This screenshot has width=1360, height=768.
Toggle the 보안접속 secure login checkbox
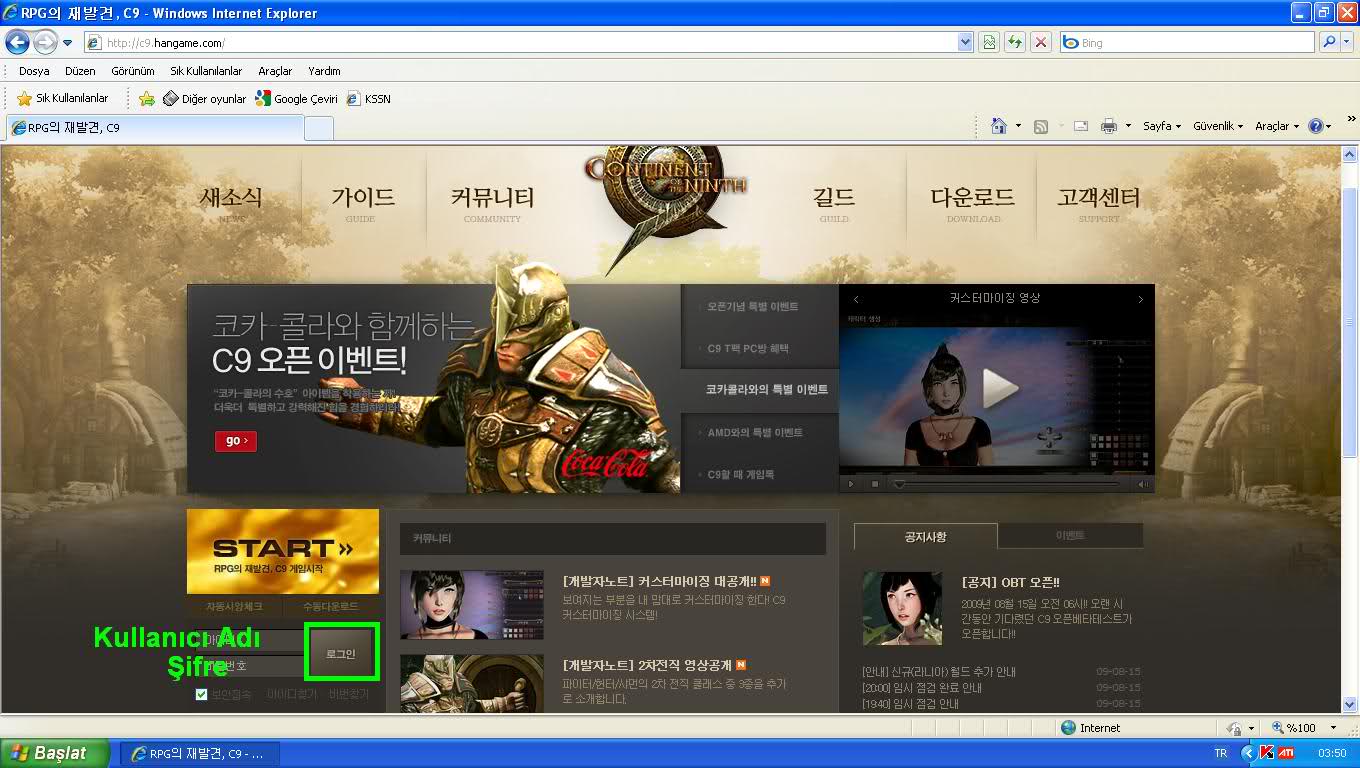tap(202, 694)
